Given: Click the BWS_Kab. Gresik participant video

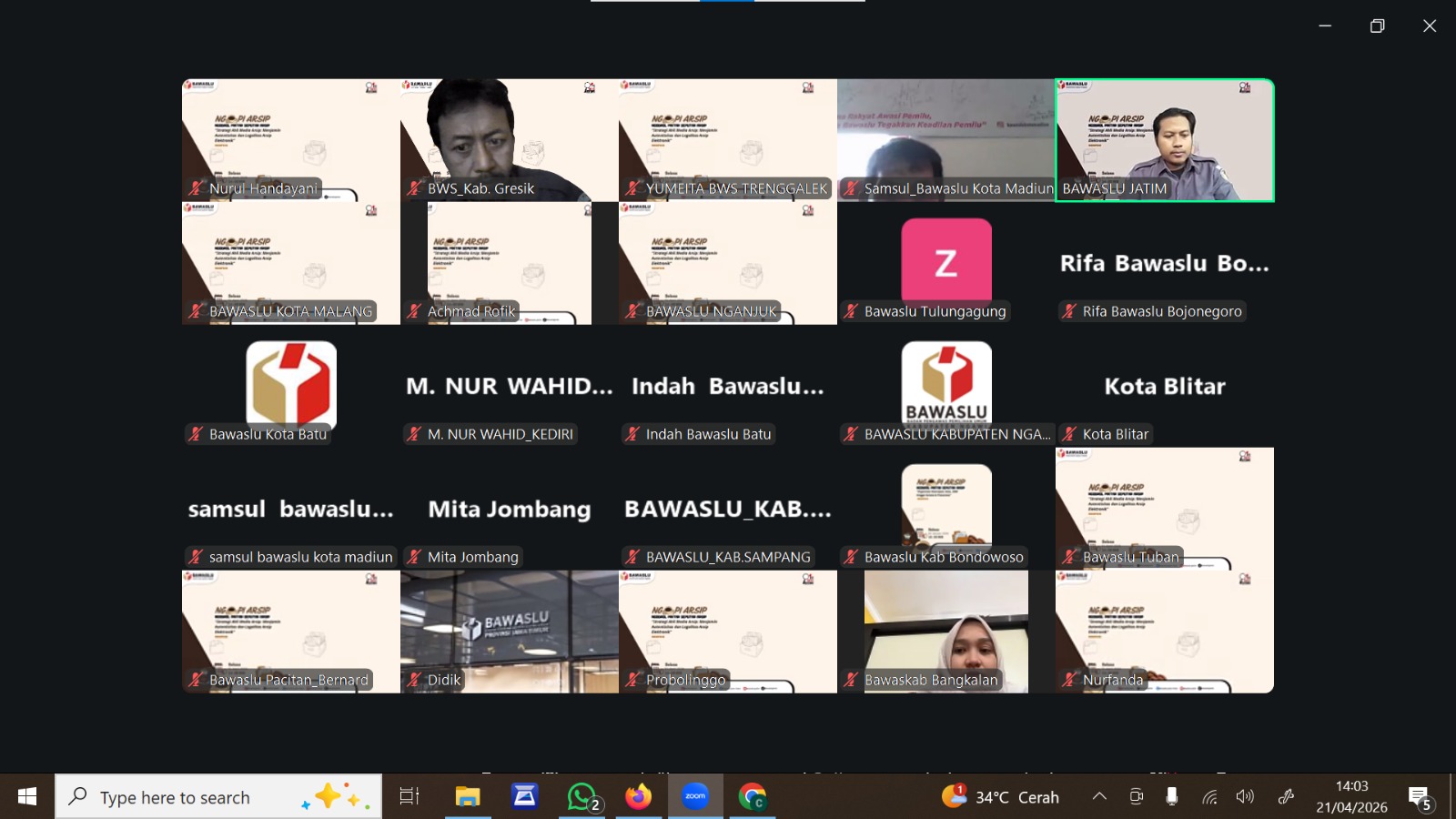Looking at the screenshot, I should (510, 139).
